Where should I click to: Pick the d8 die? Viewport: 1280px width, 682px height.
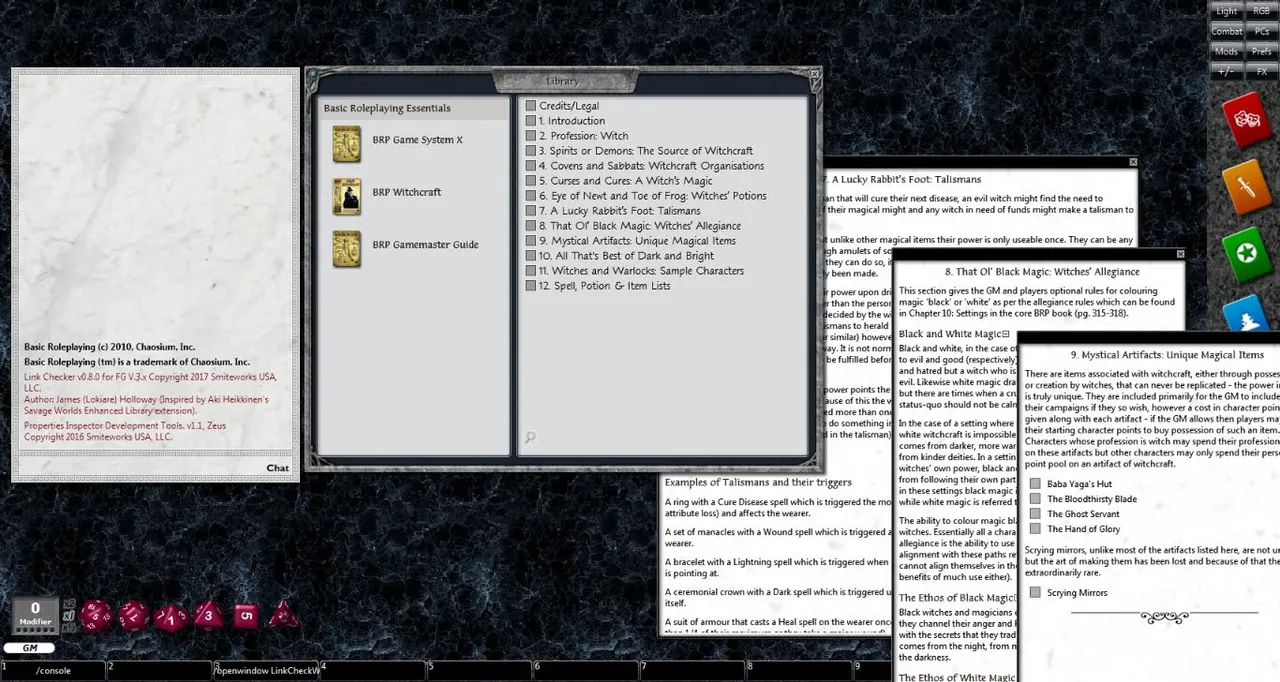tap(208, 615)
